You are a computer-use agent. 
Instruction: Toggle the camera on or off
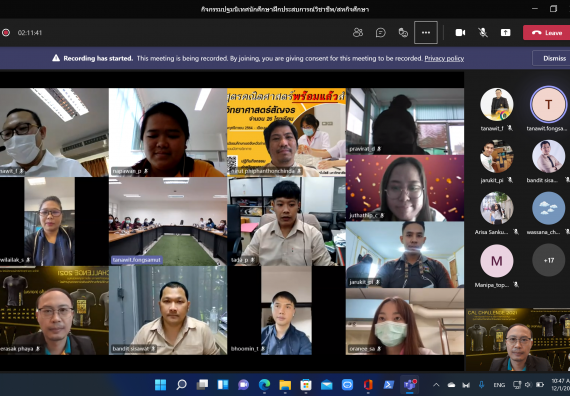pos(460,33)
